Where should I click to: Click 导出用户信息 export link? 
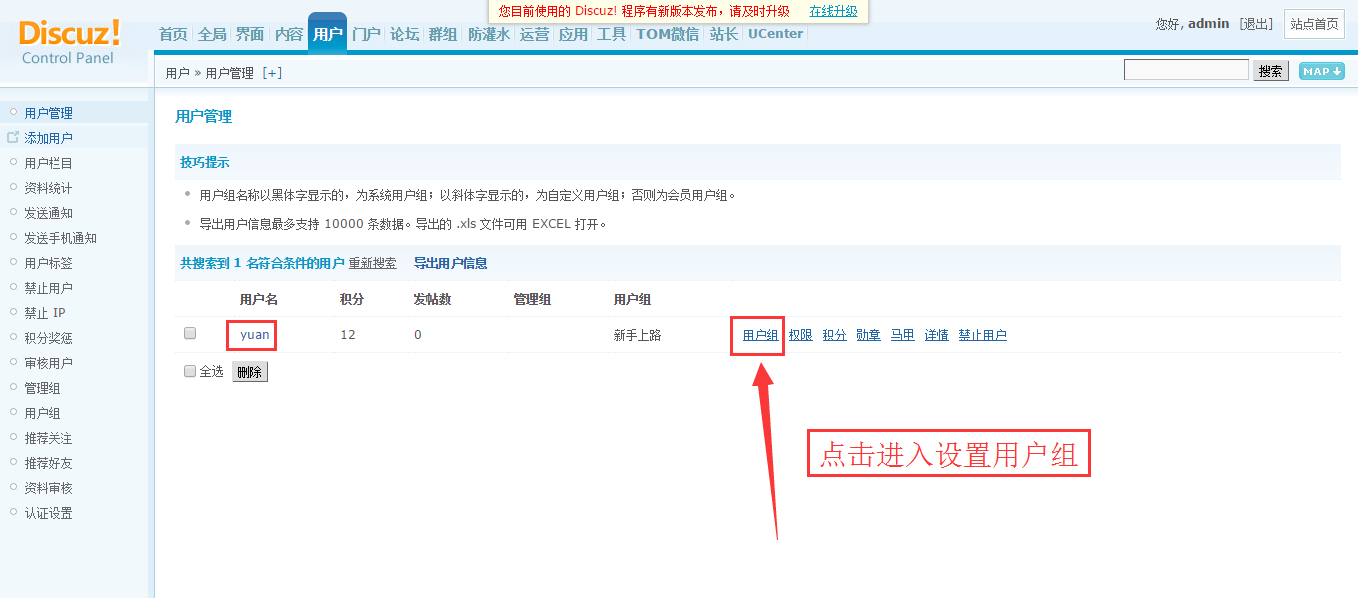pos(450,263)
